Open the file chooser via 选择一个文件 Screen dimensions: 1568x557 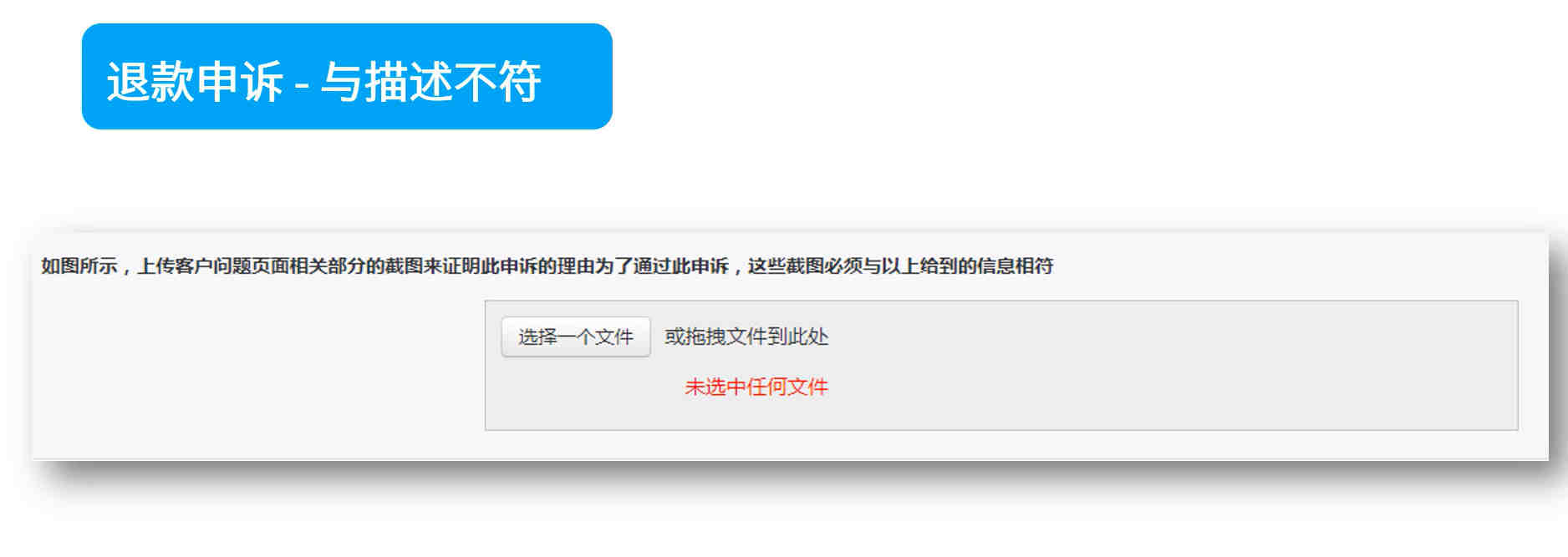click(575, 337)
